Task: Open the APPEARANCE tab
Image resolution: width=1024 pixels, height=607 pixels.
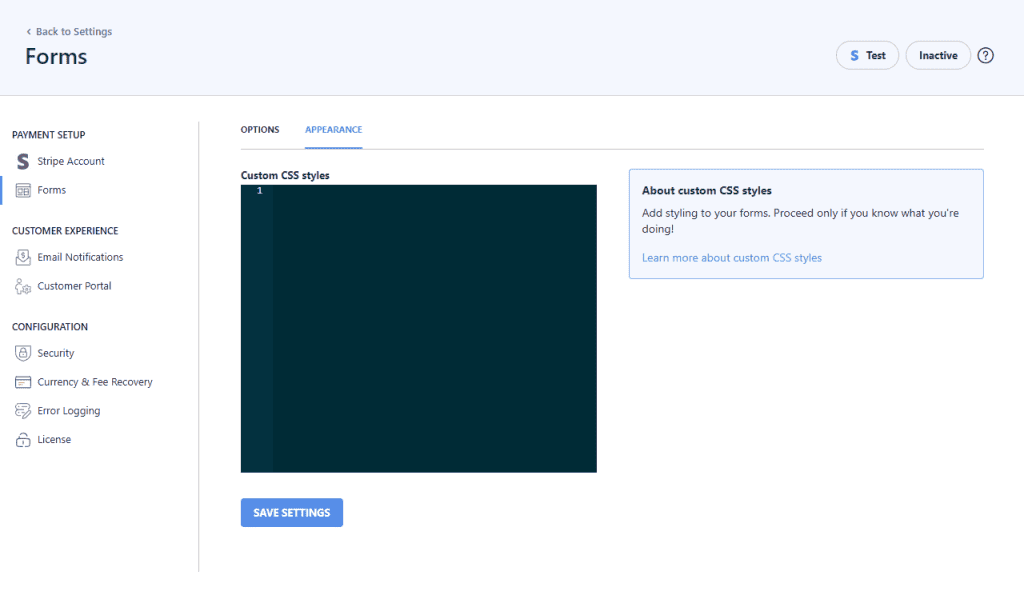Action: (333, 129)
